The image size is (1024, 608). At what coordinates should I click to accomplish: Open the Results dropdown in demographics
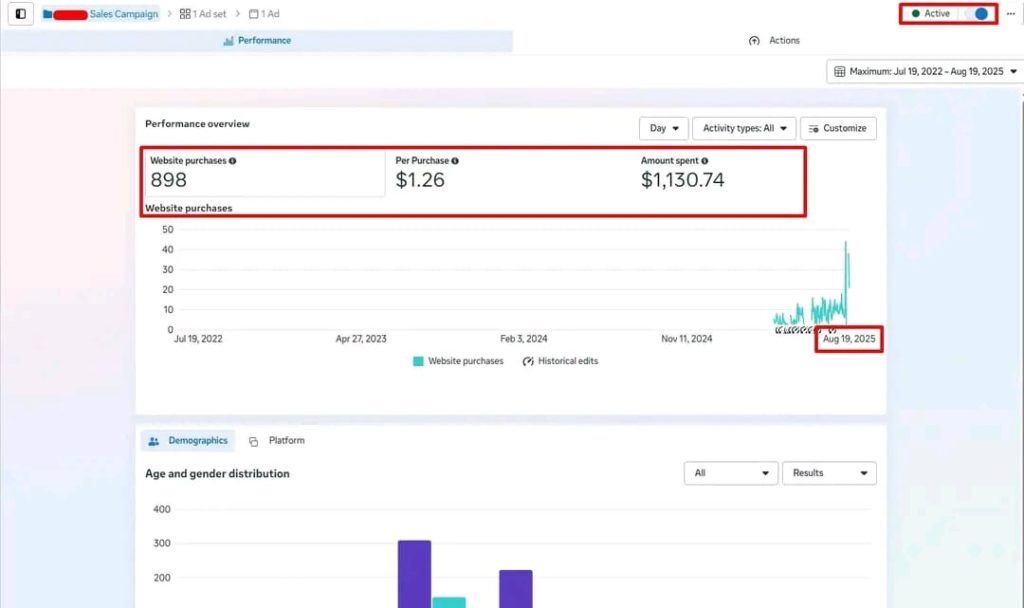(828, 473)
